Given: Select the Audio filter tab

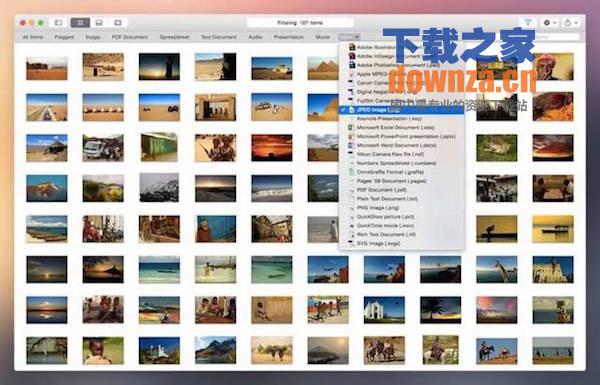Looking at the screenshot, I should (x=255, y=37).
